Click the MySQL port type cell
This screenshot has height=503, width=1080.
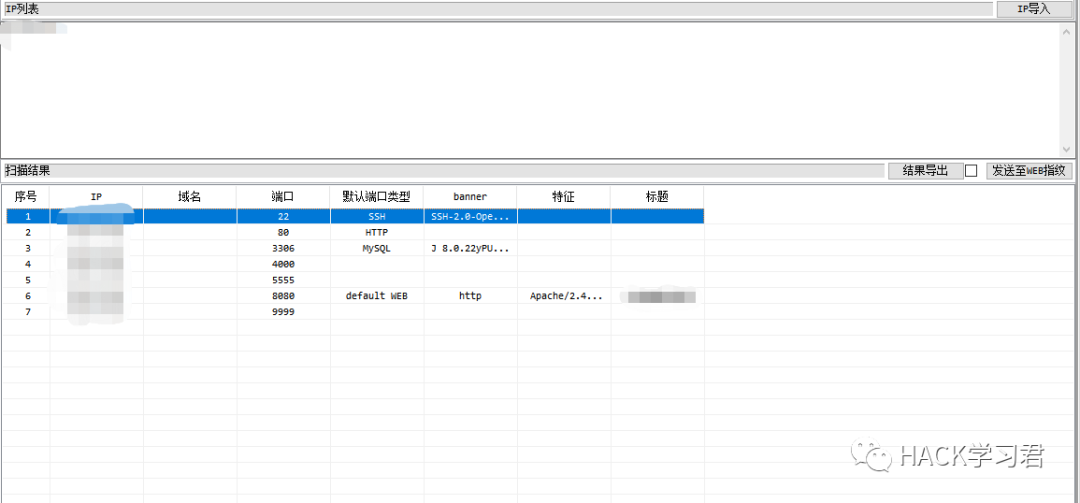[x=377, y=248]
